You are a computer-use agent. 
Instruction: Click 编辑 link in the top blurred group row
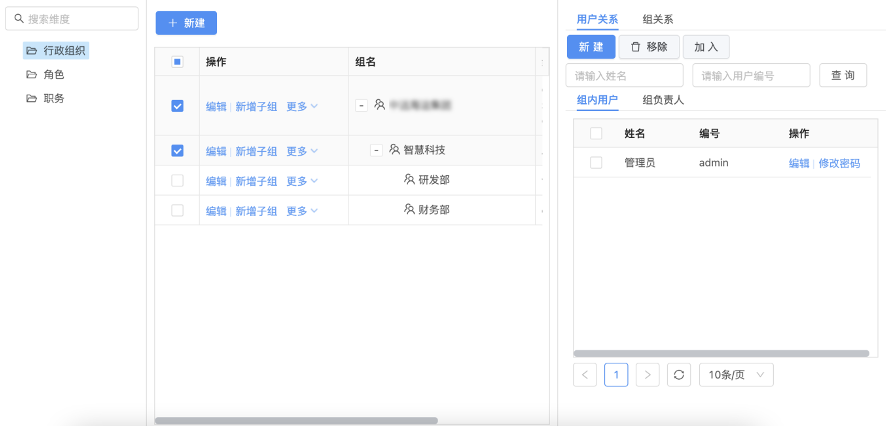216,106
